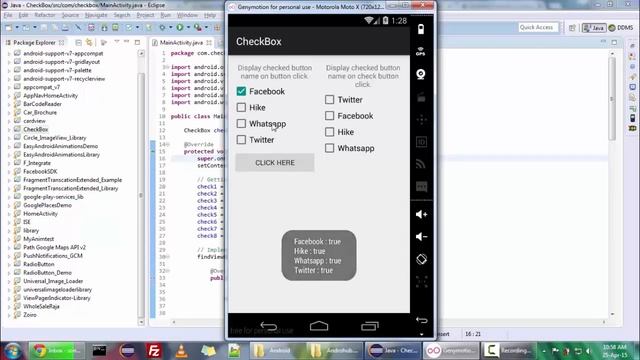
Task: Switch to the MainActivity.java editor tab
Action: (181, 42)
